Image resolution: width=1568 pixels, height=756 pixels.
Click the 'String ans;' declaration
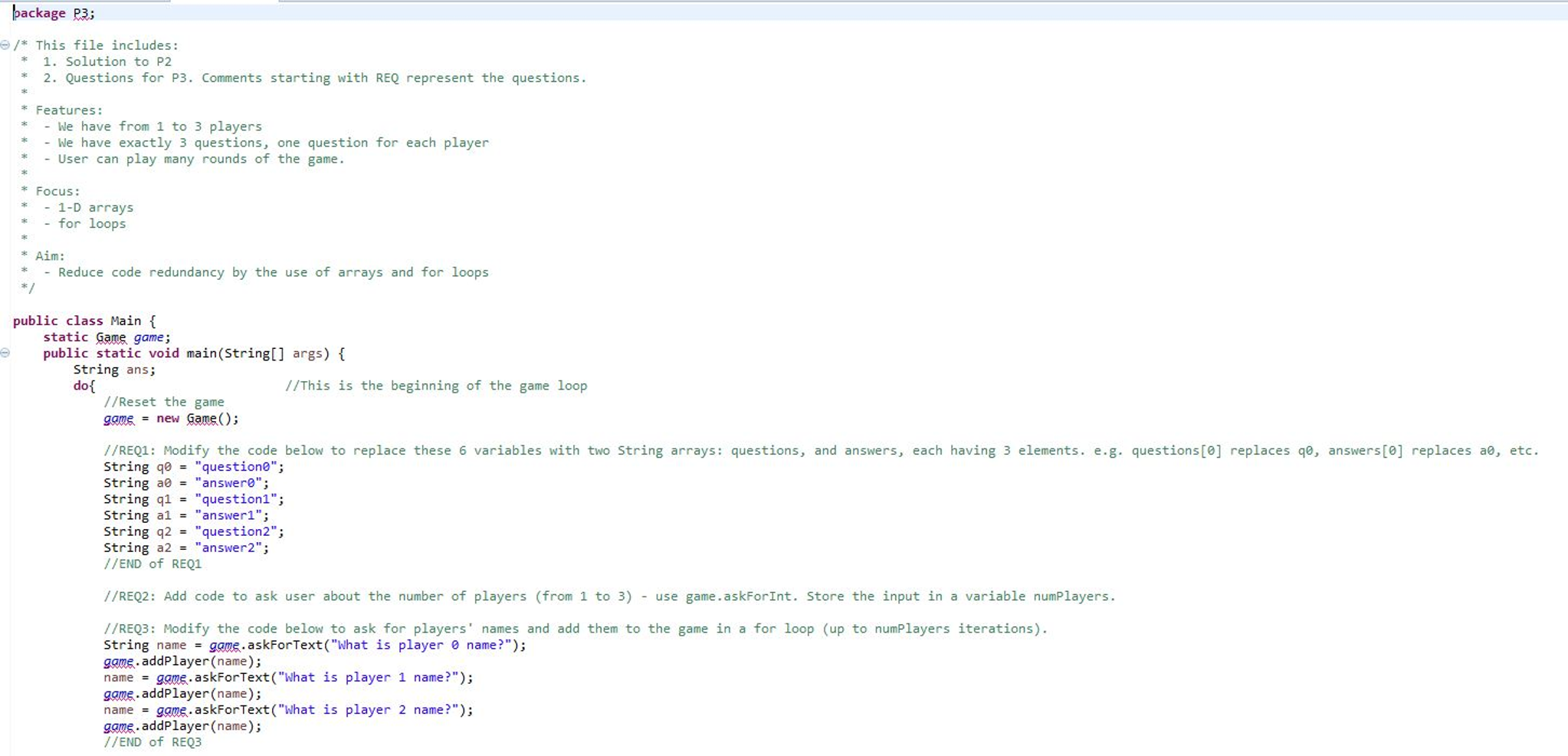tap(114, 370)
